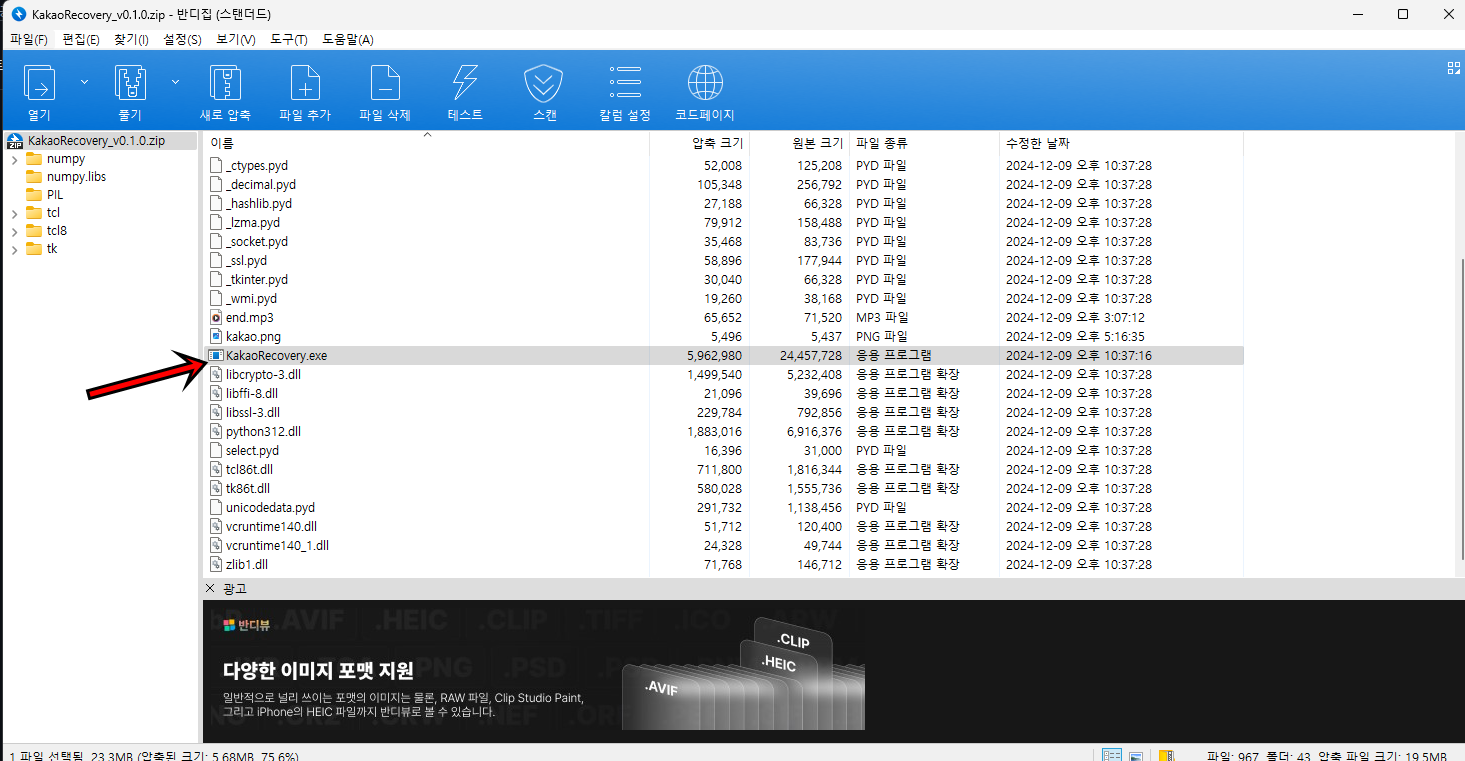Expand the numpy folder in tree
Screen dimensions: 1465x761
[x=14, y=160]
